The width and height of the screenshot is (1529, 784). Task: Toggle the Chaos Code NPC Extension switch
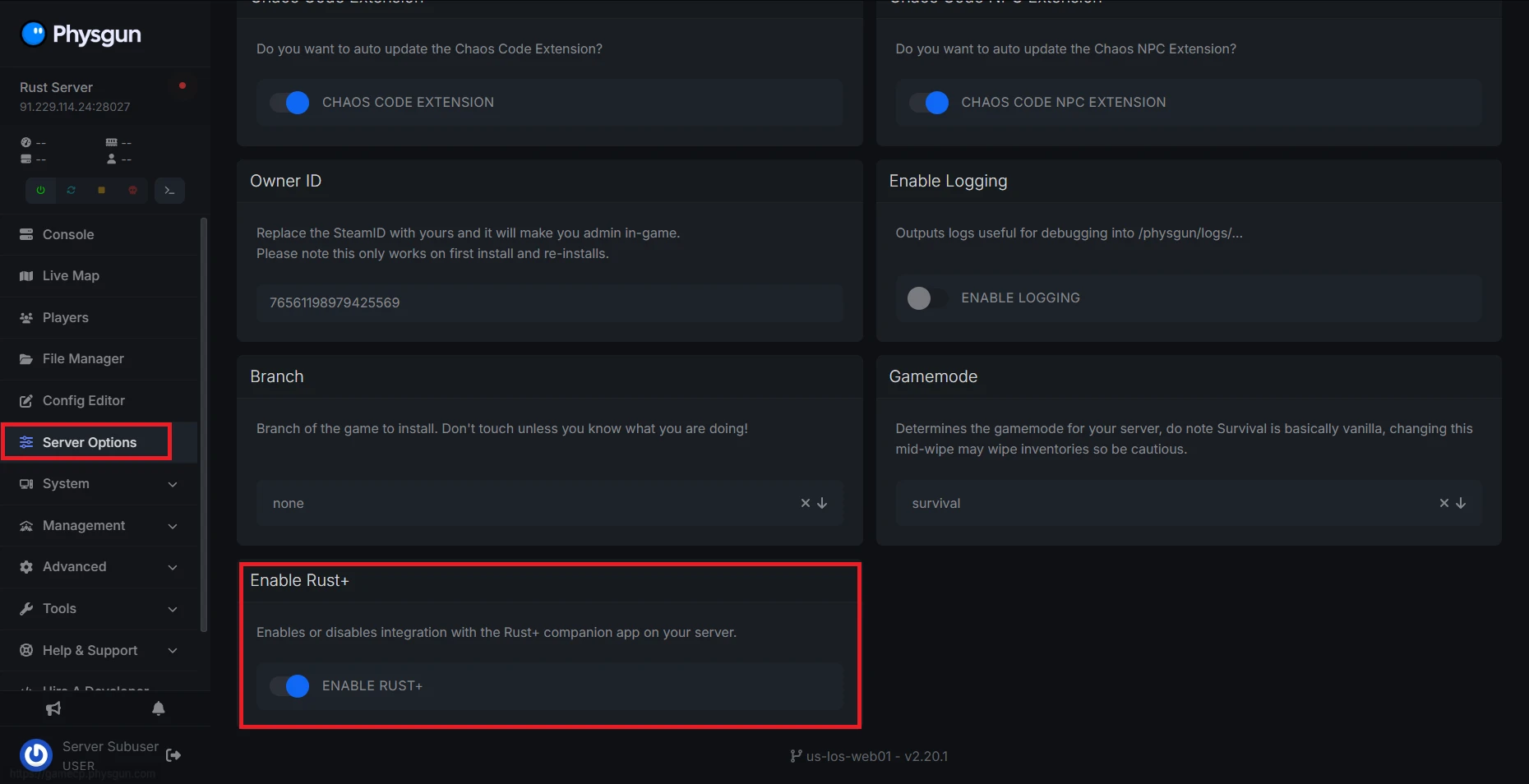(x=930, y=103)
